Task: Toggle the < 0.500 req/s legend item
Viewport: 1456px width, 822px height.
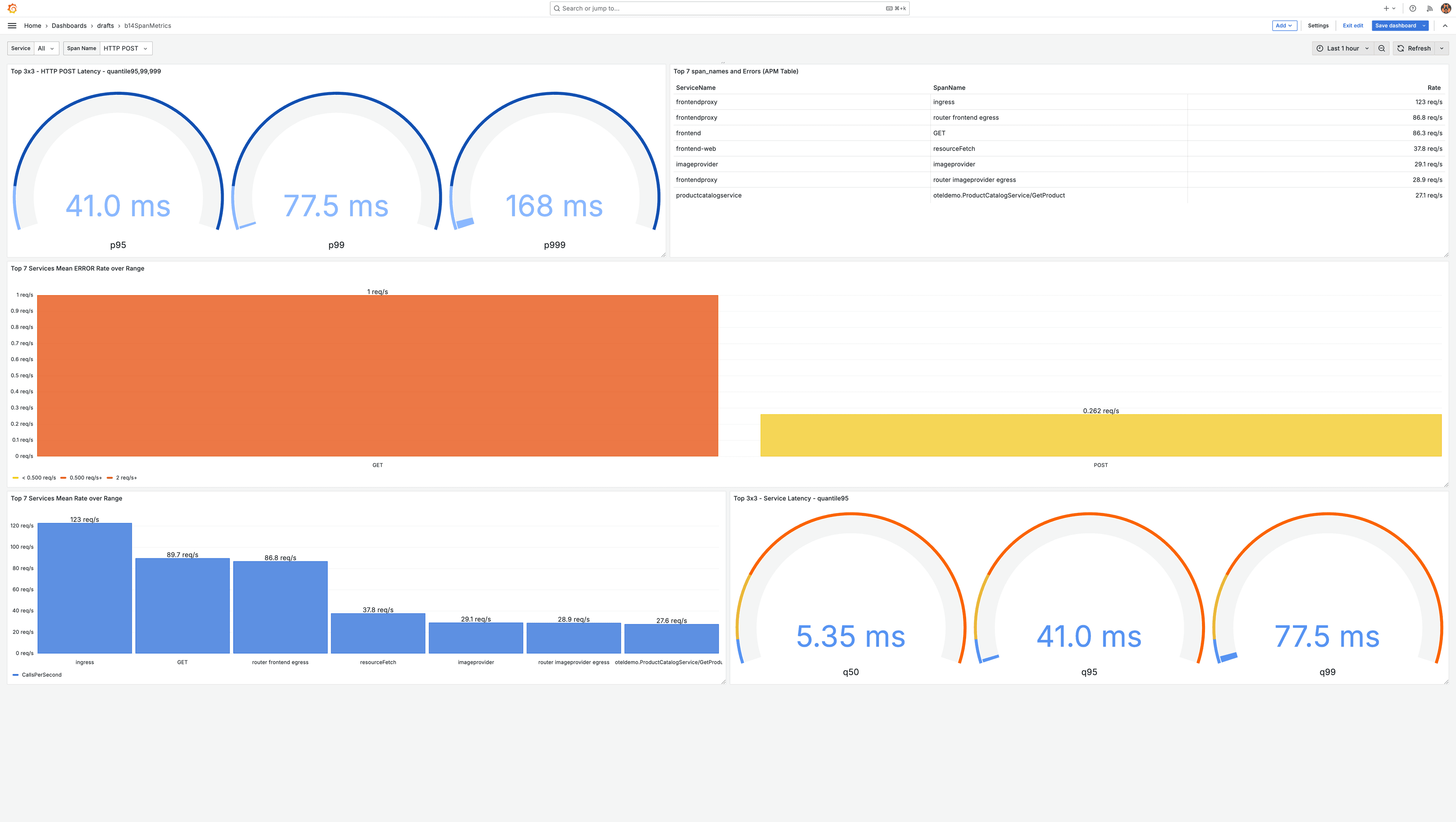Action: coord(35,478)
